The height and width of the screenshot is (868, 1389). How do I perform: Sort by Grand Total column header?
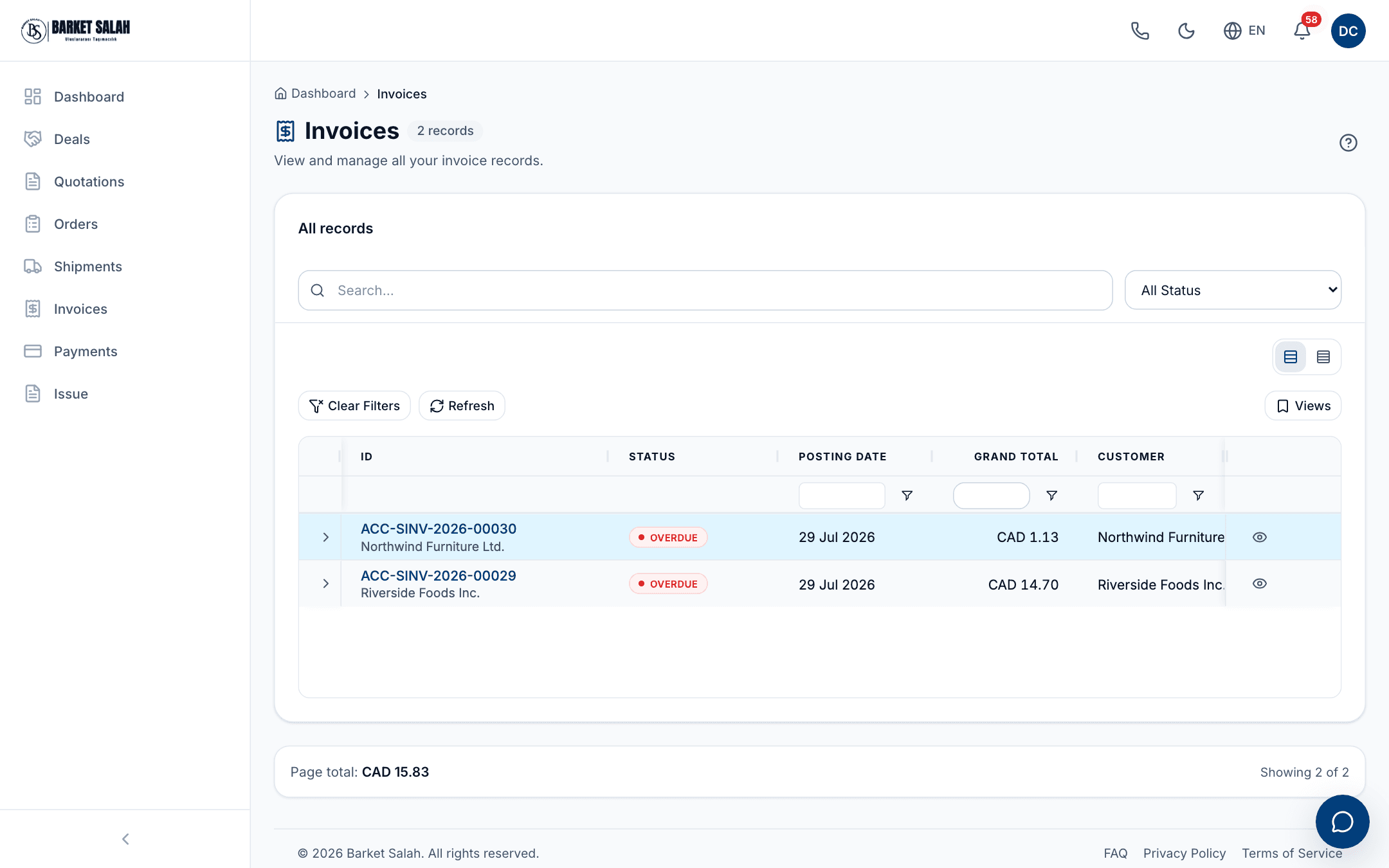tap(1016, 457)
